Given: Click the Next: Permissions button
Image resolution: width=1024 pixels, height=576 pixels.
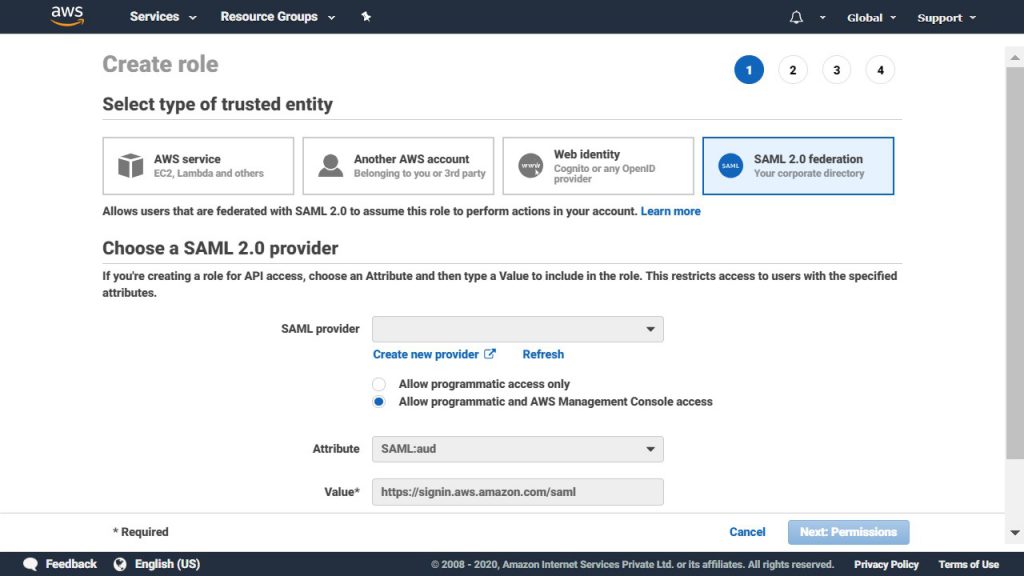Looking at the screenshot, I should click(848, 531).
